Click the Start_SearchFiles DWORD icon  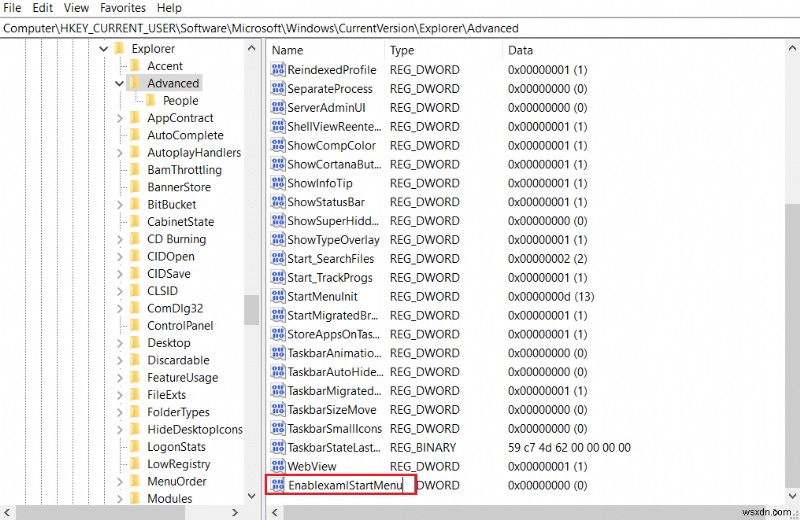pos(278,258)
